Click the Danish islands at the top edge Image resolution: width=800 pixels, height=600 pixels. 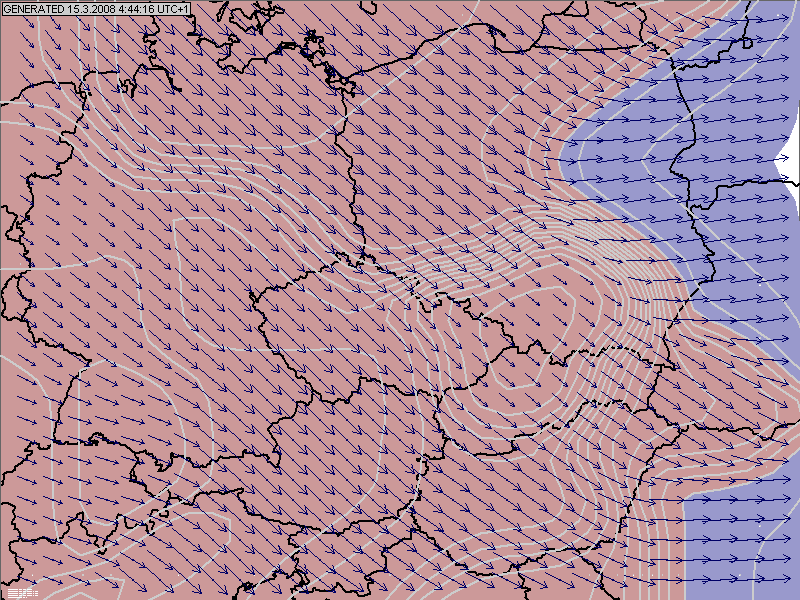click(240, 15)
